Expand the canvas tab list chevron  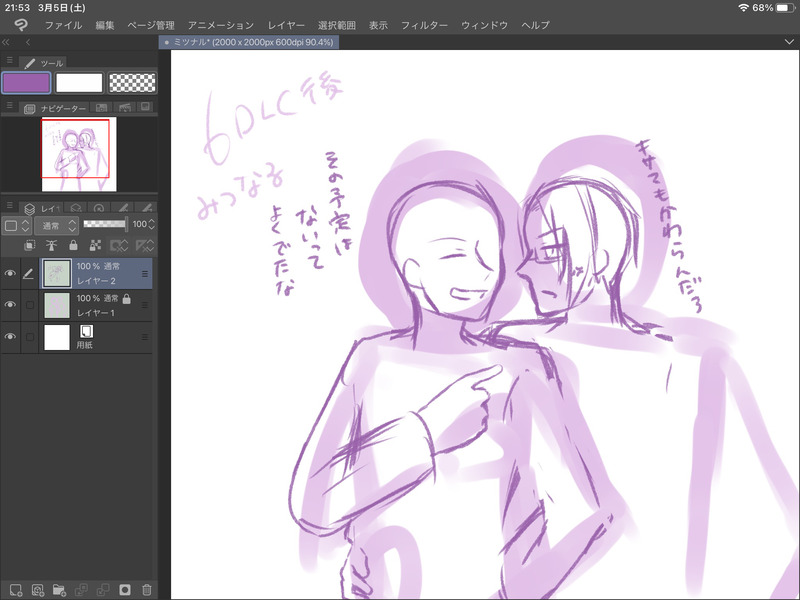tap(789, 42)
